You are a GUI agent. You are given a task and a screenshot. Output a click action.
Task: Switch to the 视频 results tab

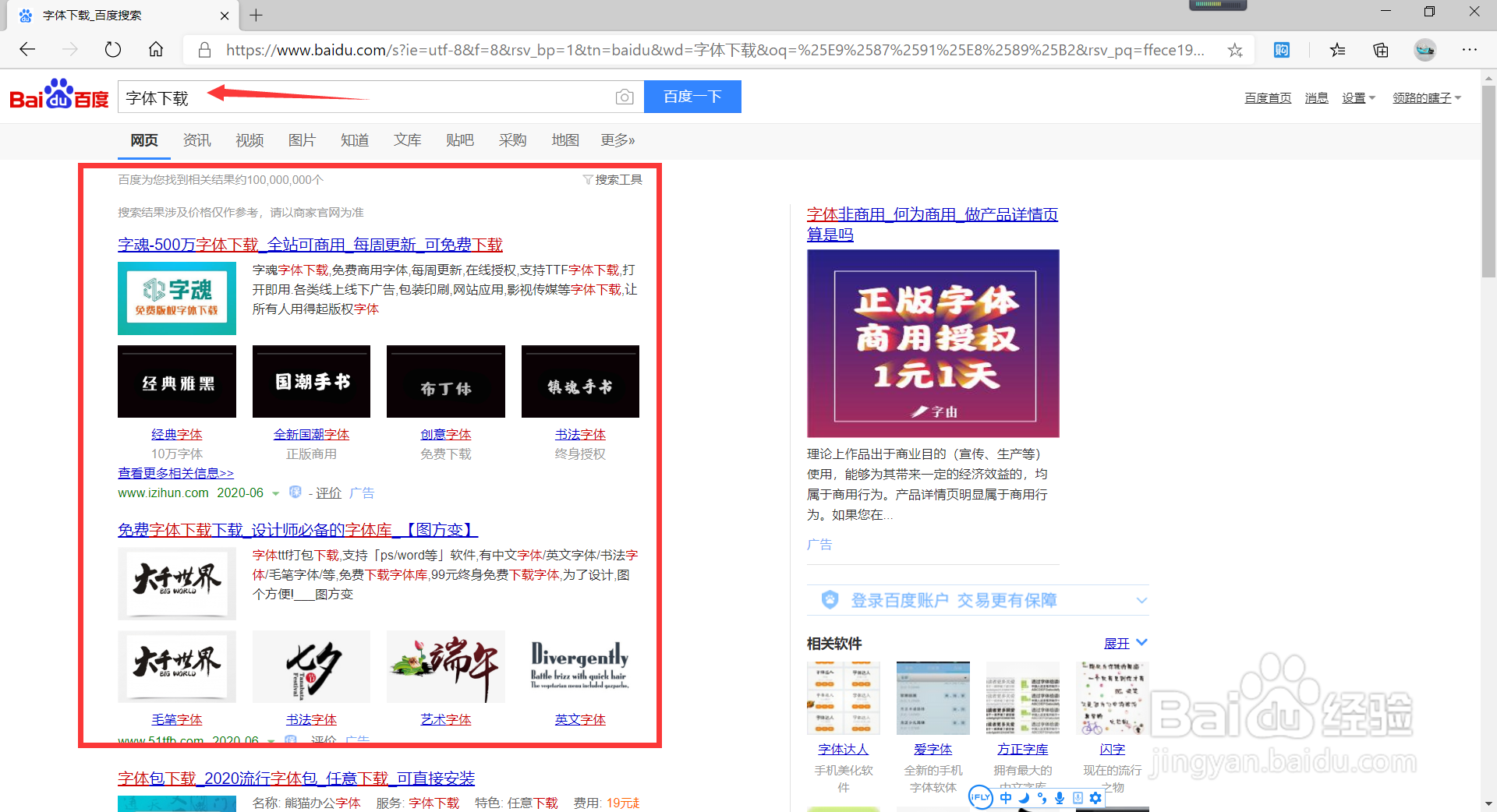[x=249, y=140]
